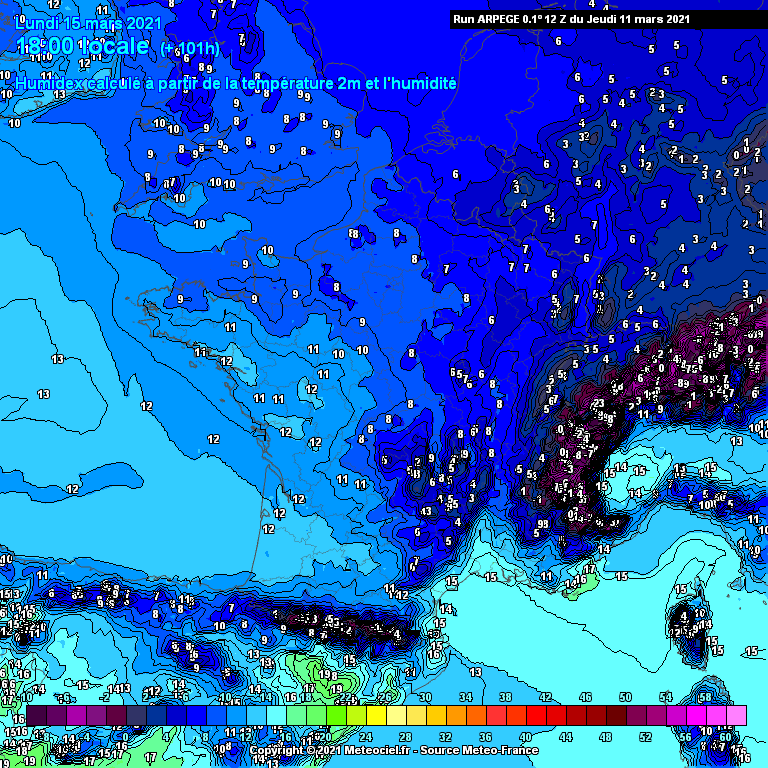Click the darkest purple swatch at the legend's left end

pyautogui.click(x=36, y=716)
